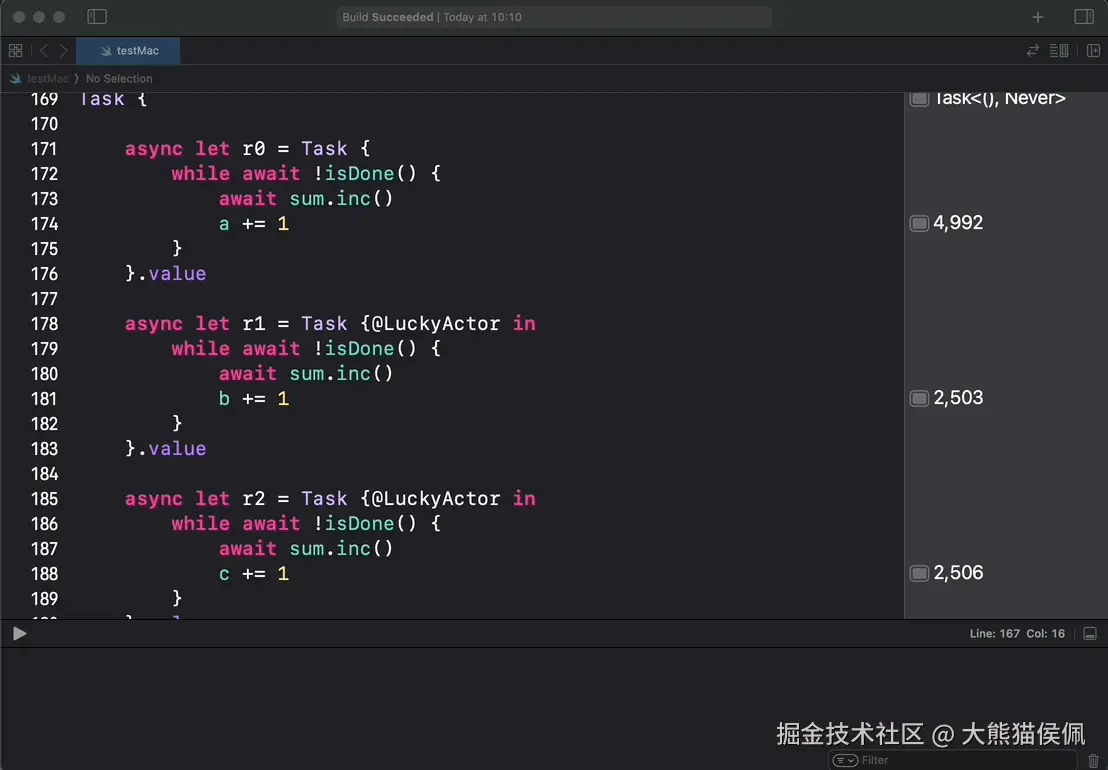Click 'while await !isDone()' on line 186

tap(294, 524)
